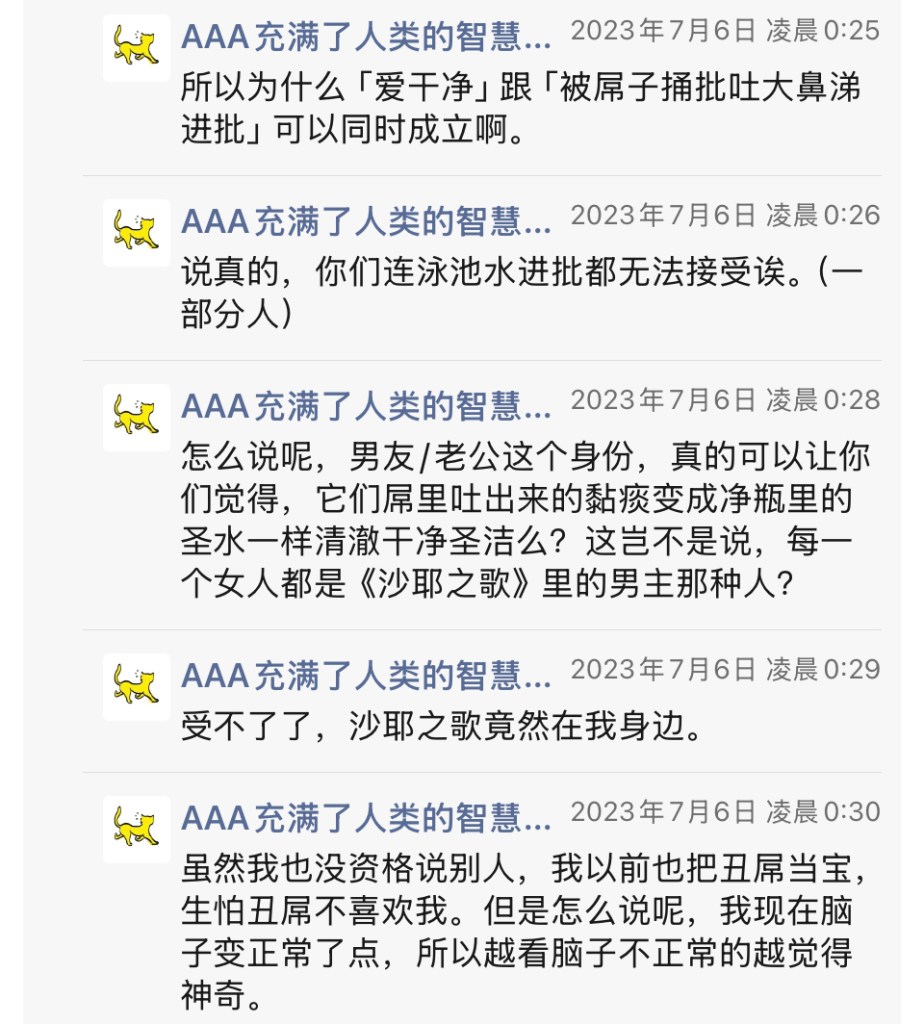Open the author name on the 0:30 post

365,818
